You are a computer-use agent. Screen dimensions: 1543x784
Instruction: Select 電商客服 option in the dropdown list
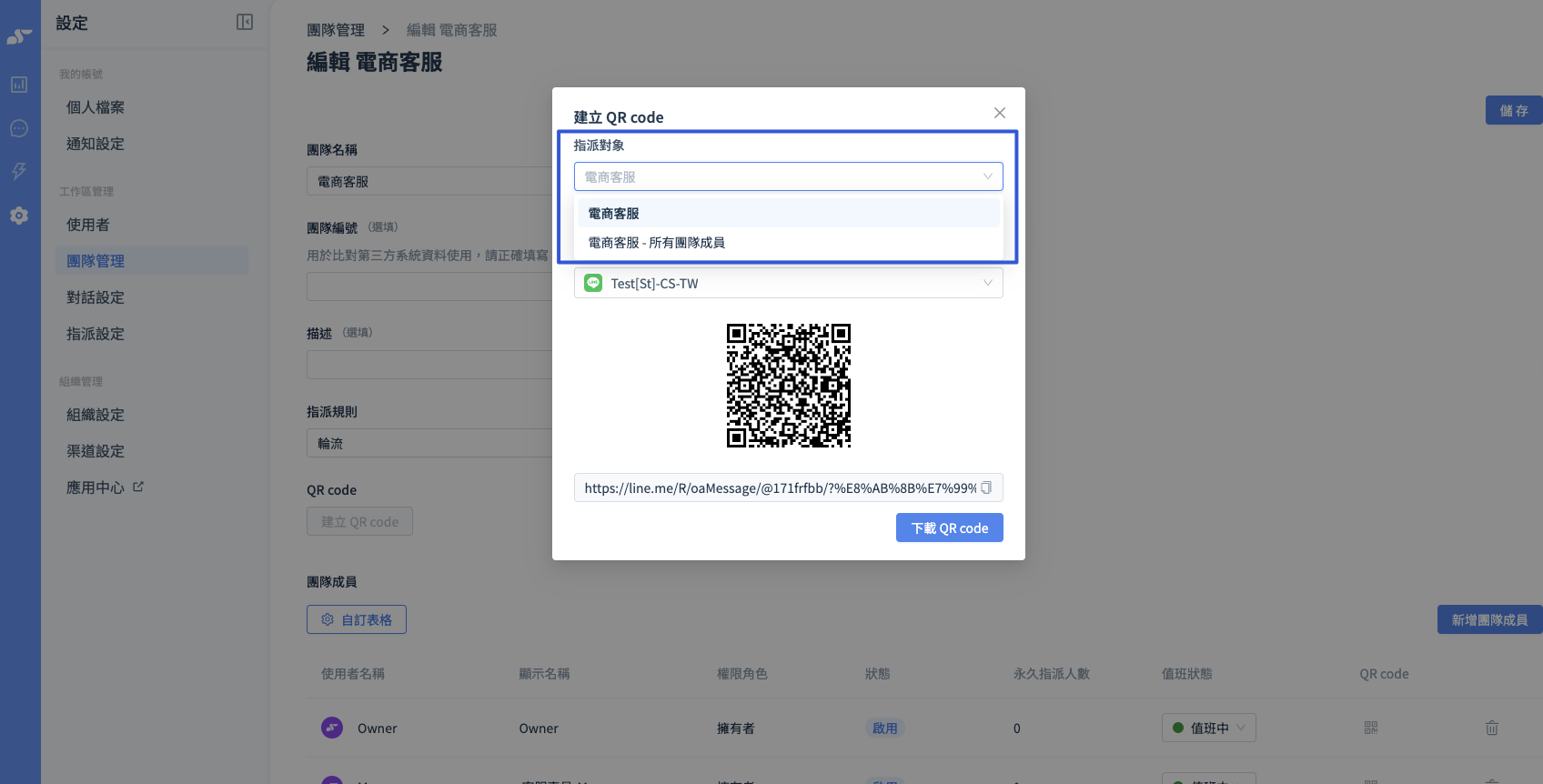tap(789, 214)
